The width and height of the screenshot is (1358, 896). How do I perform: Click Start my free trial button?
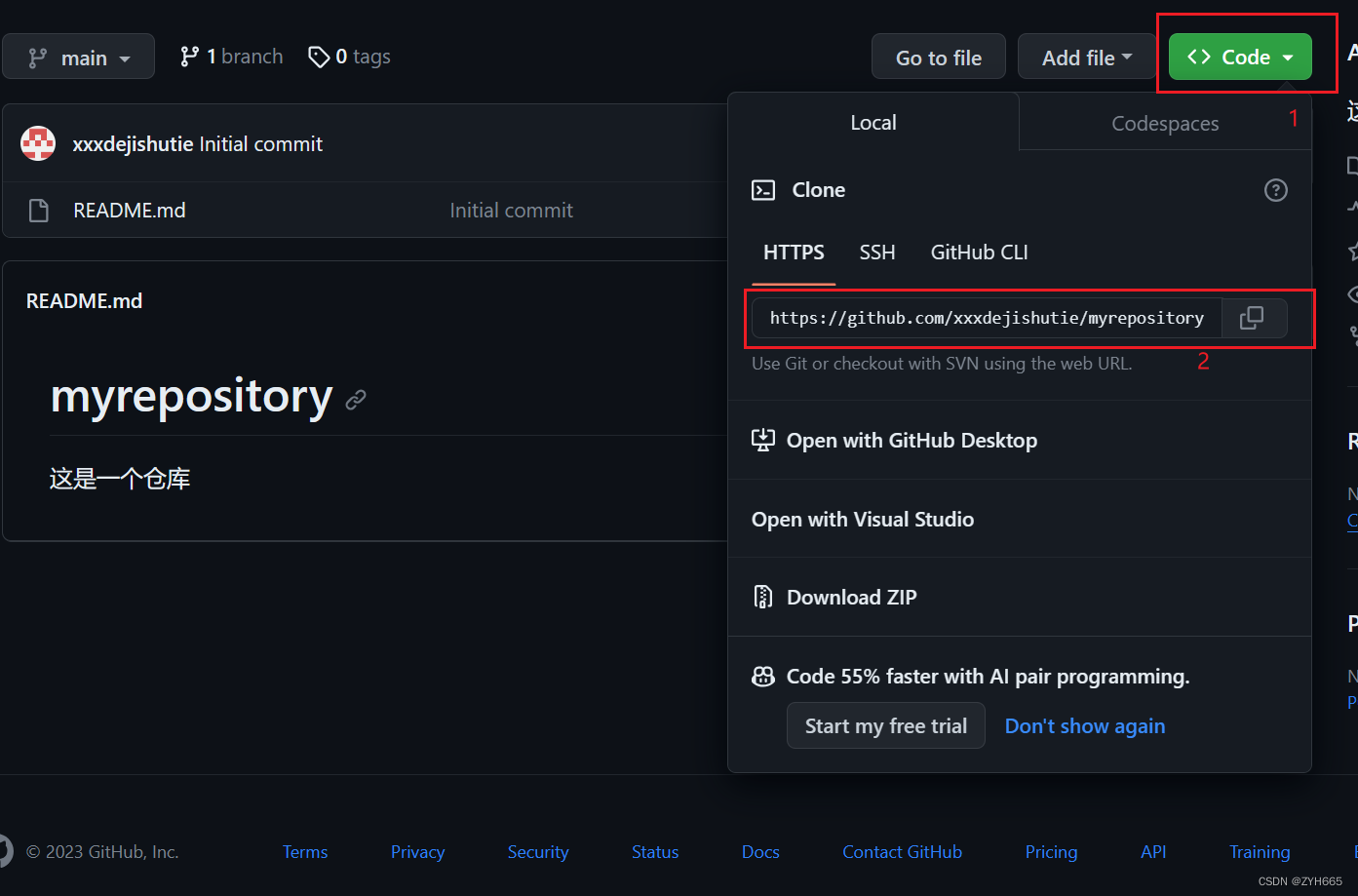coord(886,726)
